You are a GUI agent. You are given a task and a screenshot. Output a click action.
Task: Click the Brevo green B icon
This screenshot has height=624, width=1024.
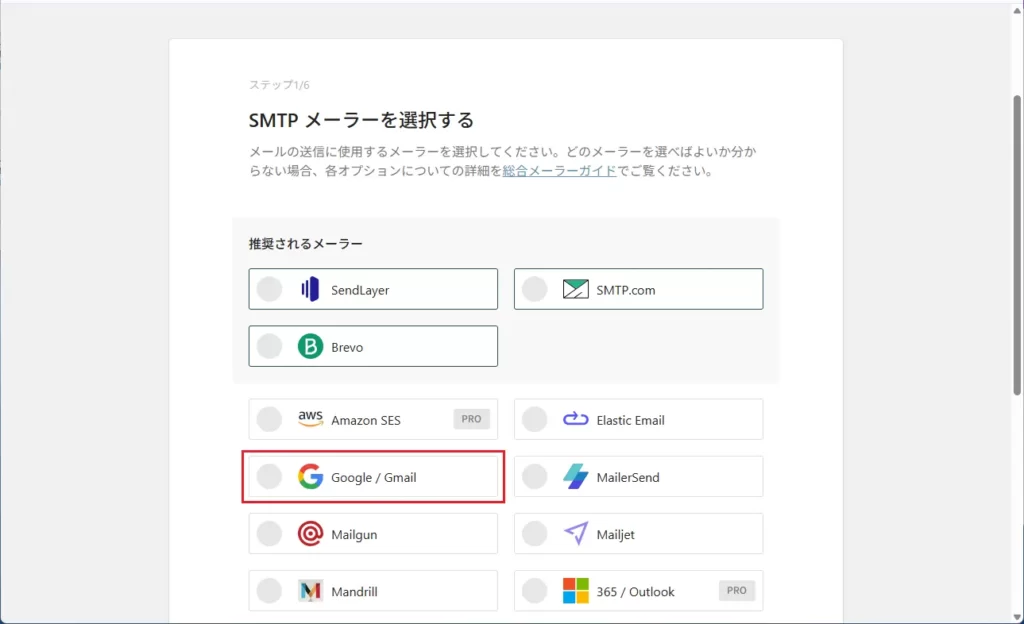coord(310,346)
